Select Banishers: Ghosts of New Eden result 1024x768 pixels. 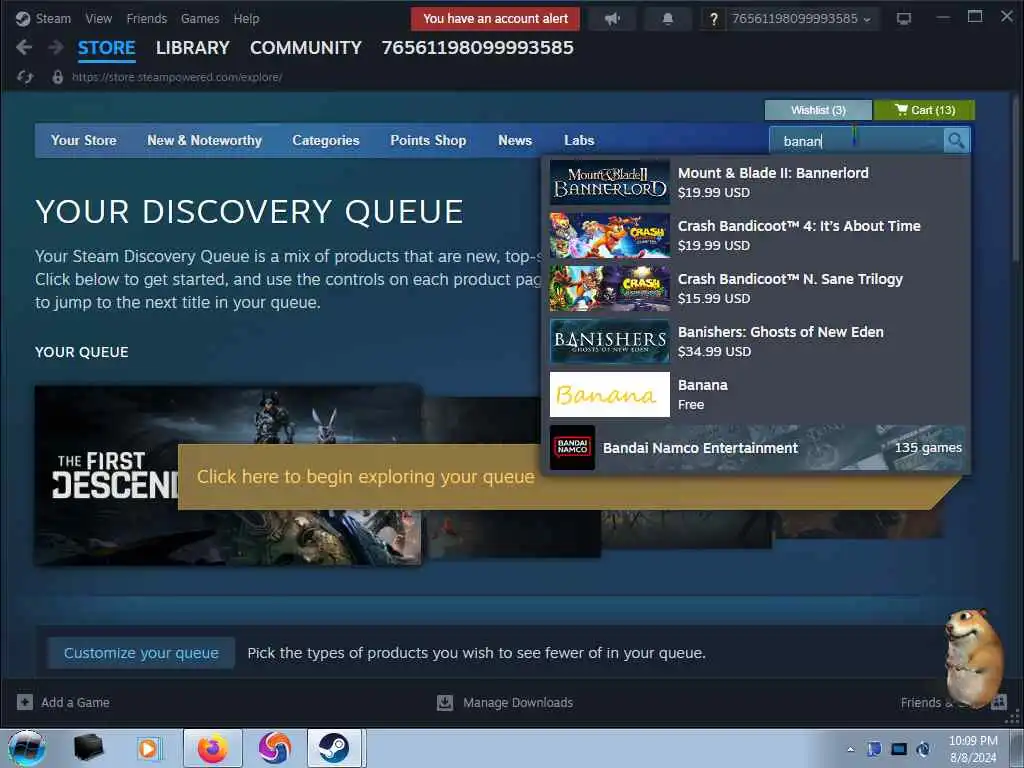point(756,341)
